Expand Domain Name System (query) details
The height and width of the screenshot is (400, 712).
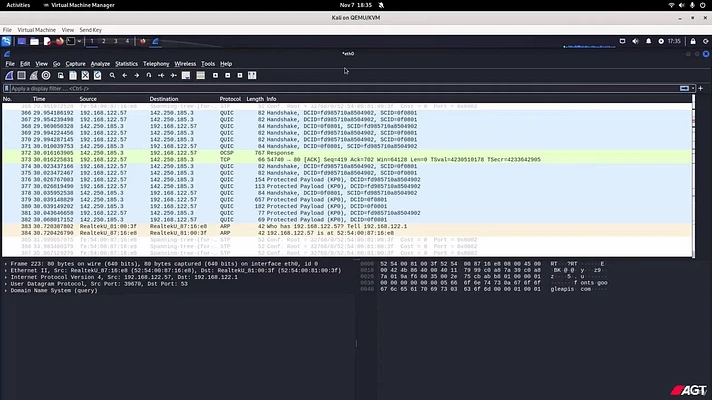point(6,291)
